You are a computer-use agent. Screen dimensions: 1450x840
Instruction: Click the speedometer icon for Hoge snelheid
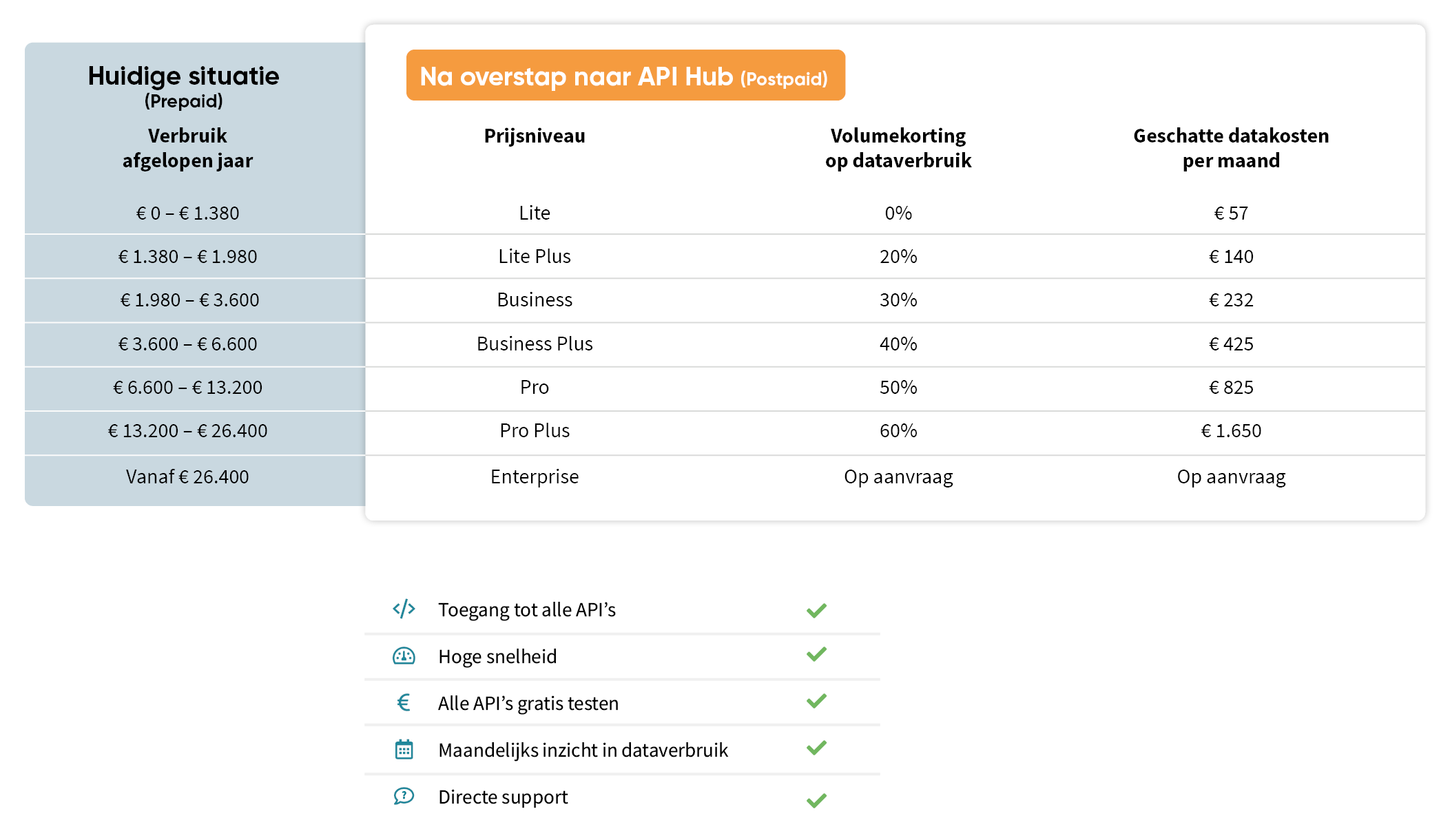click(404, 656)
